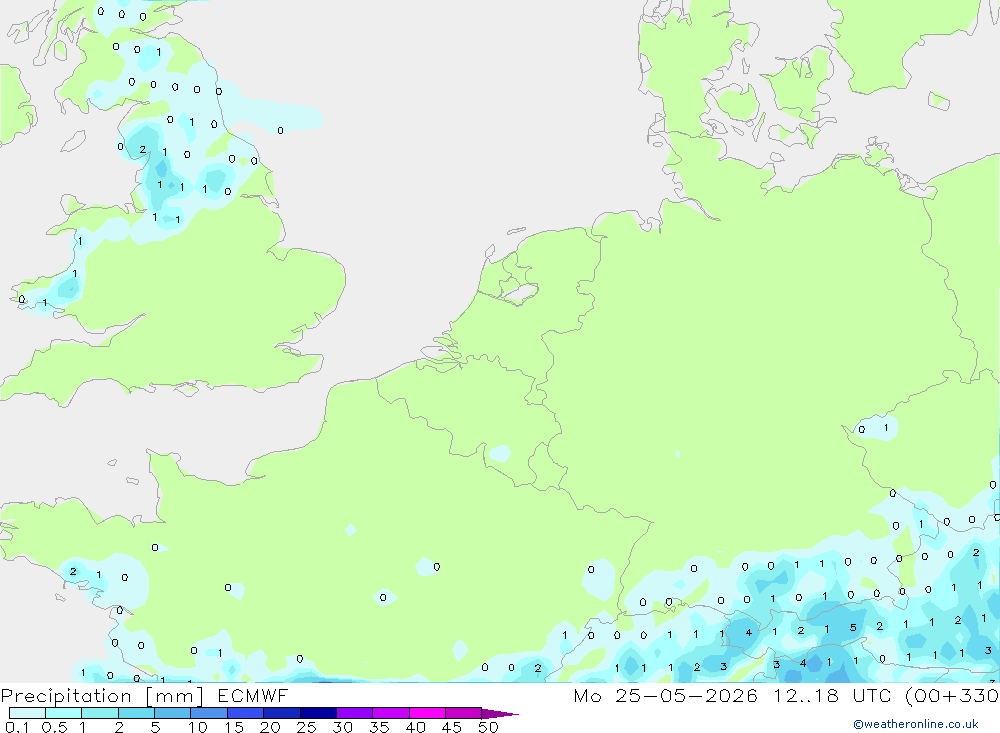Click the legend tick label '45'

[x=452, y=727]
